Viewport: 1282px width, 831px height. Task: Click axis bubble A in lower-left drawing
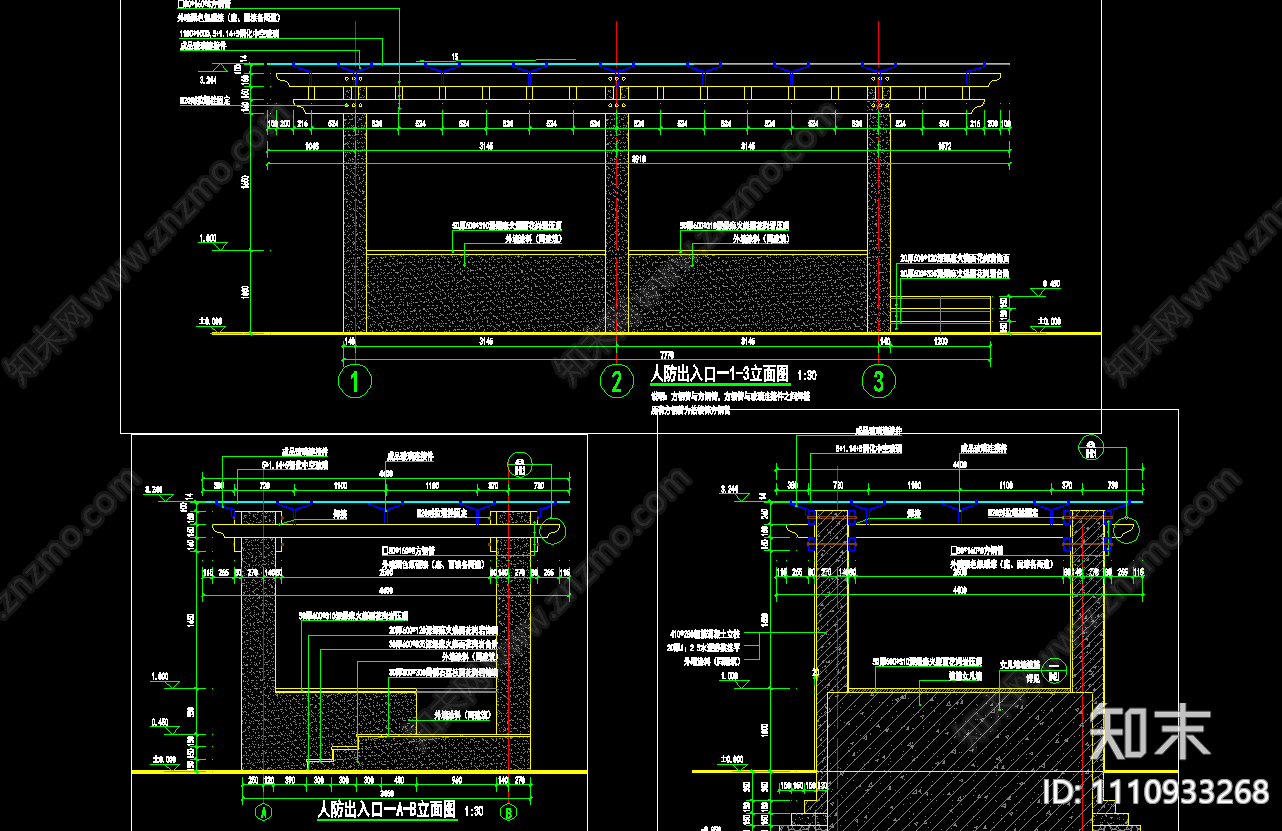click(x=264, y=811)
